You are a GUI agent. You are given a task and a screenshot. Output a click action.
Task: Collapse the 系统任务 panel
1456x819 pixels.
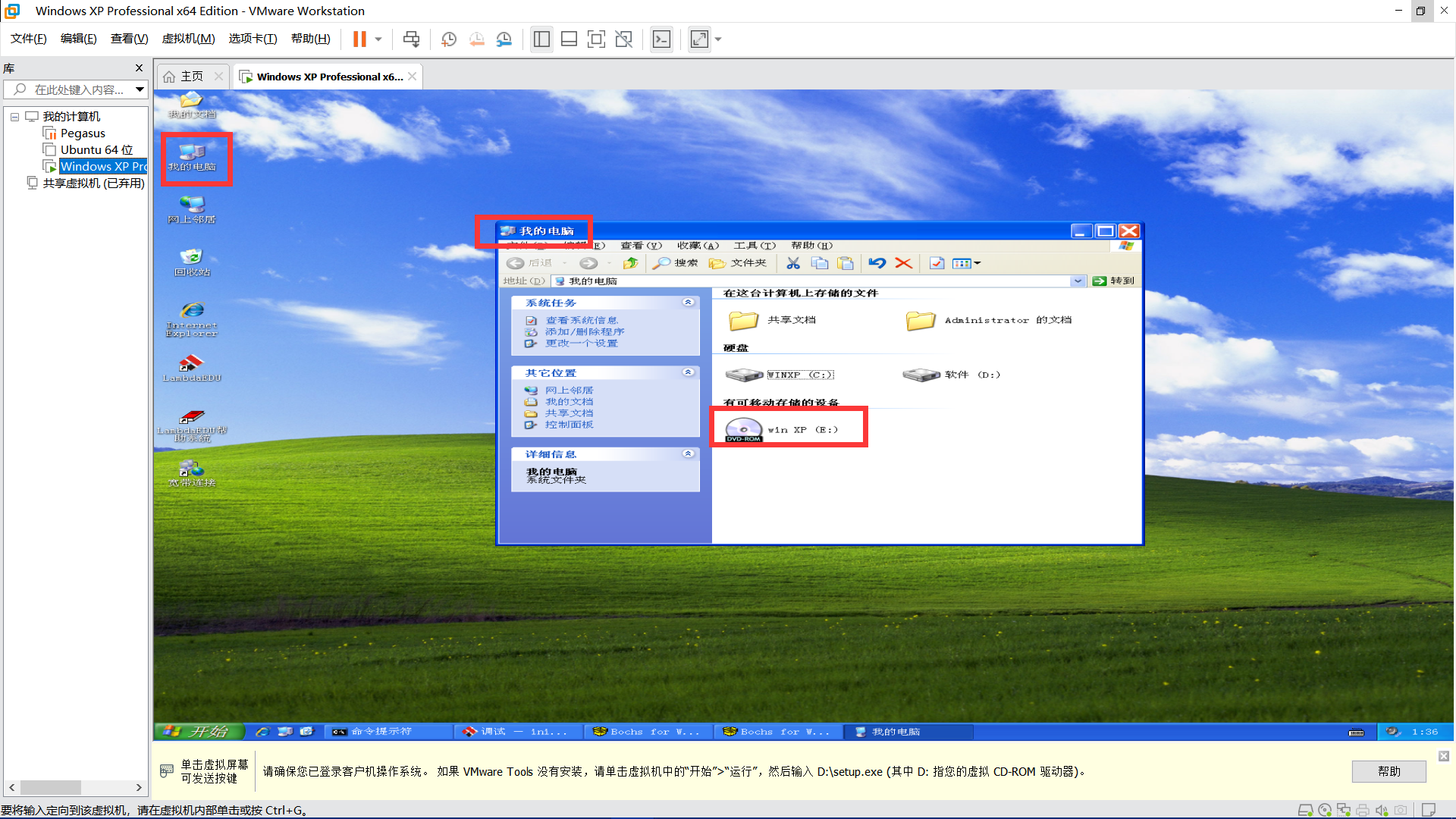(x=688, y=303)
